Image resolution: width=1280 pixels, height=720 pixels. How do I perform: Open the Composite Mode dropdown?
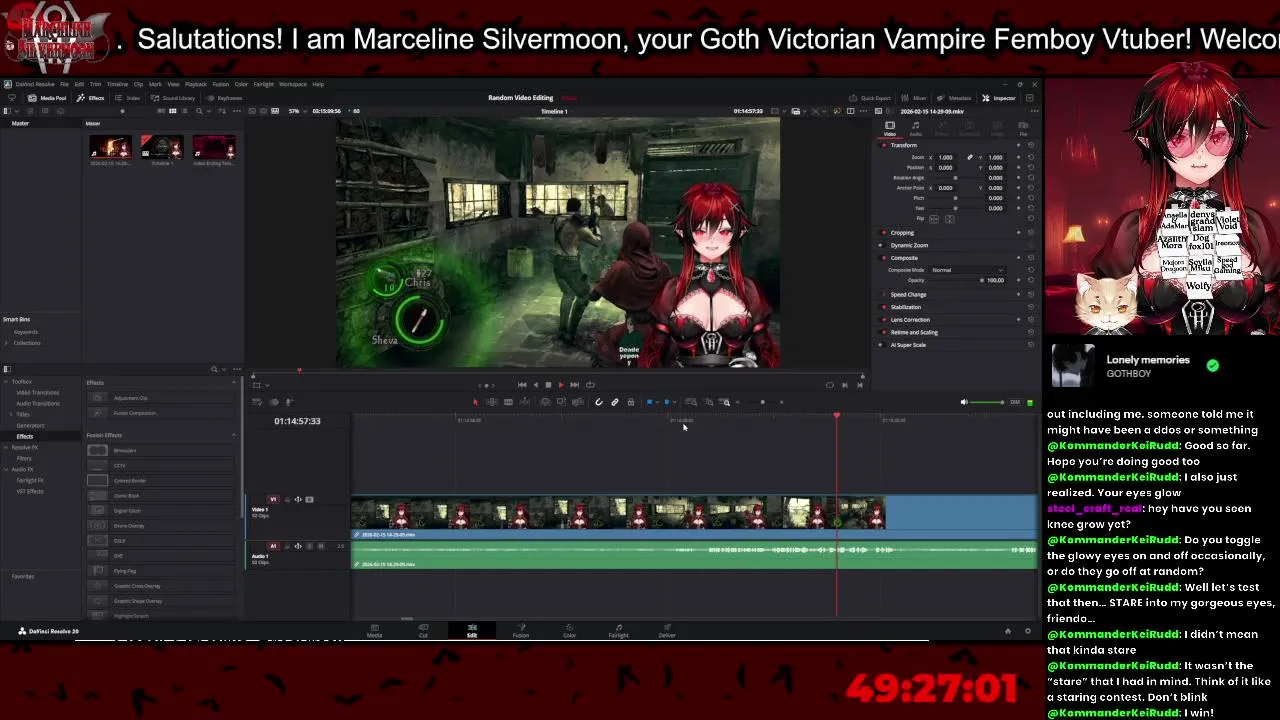966,270
